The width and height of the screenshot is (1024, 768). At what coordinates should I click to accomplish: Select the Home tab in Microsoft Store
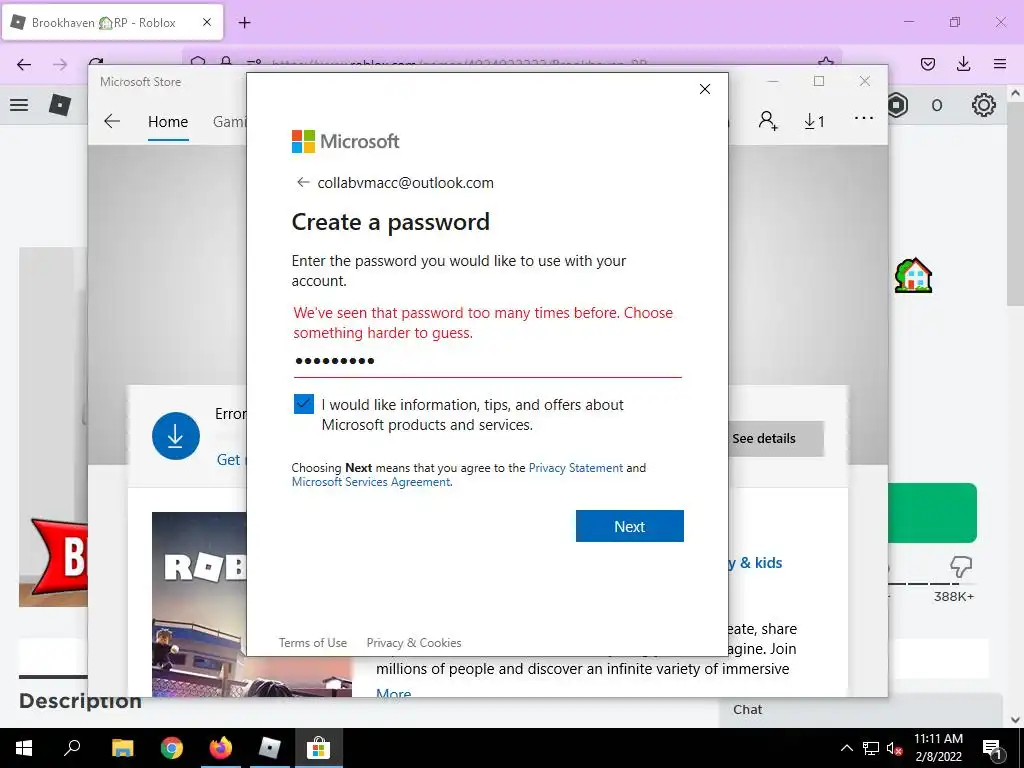pos(168,121)
